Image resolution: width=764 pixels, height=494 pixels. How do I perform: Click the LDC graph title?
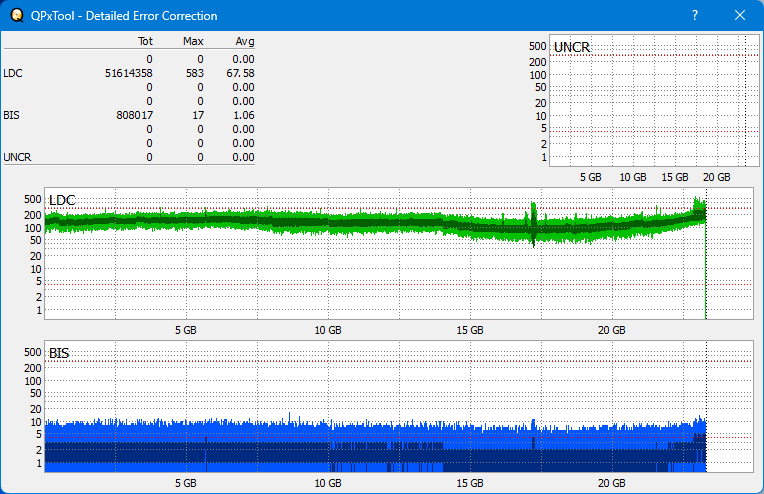pyautogui.click(x=62, y=200)
